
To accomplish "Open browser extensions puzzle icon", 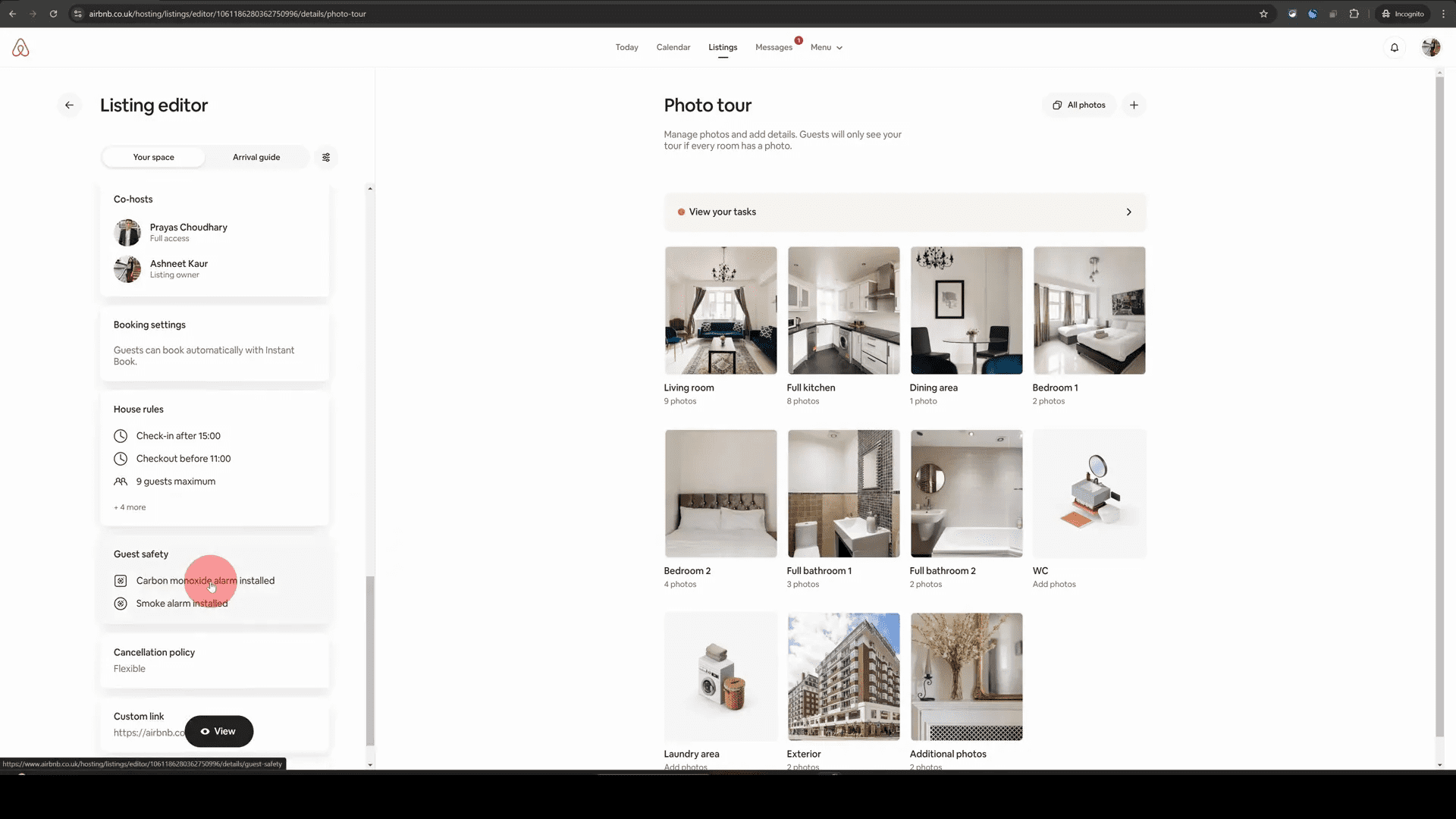I will pyautogui.click(x=1354, y=14).
